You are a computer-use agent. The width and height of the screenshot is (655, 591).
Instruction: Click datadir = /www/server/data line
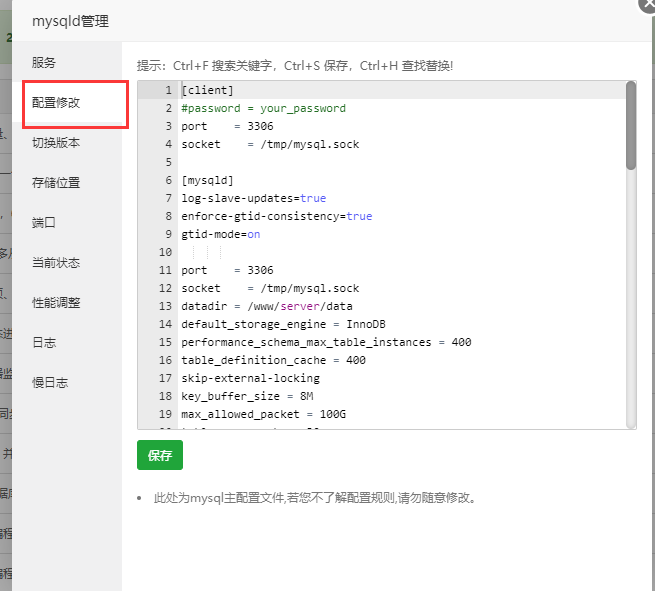pos(267,306)
